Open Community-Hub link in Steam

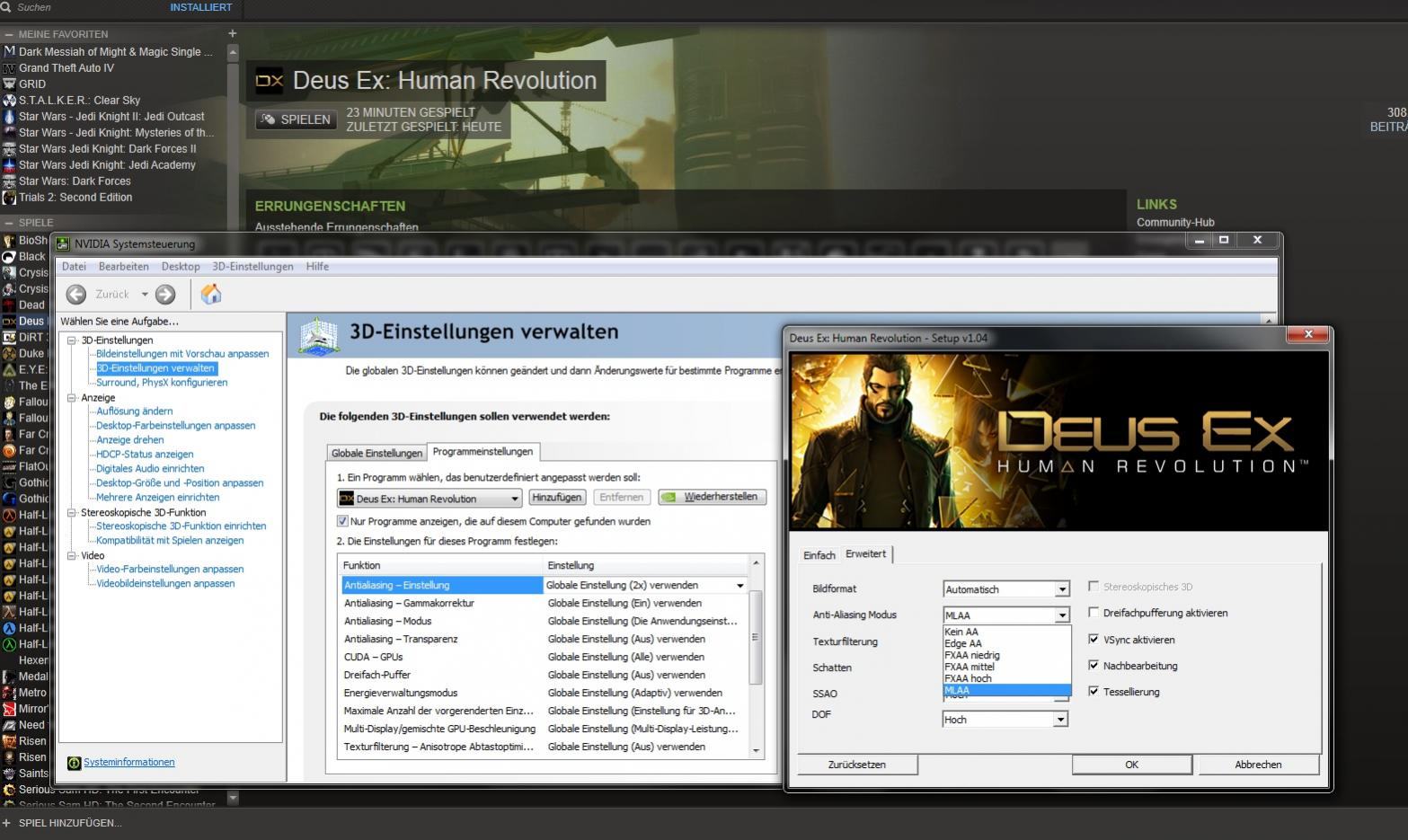[x=1175, y=222]
